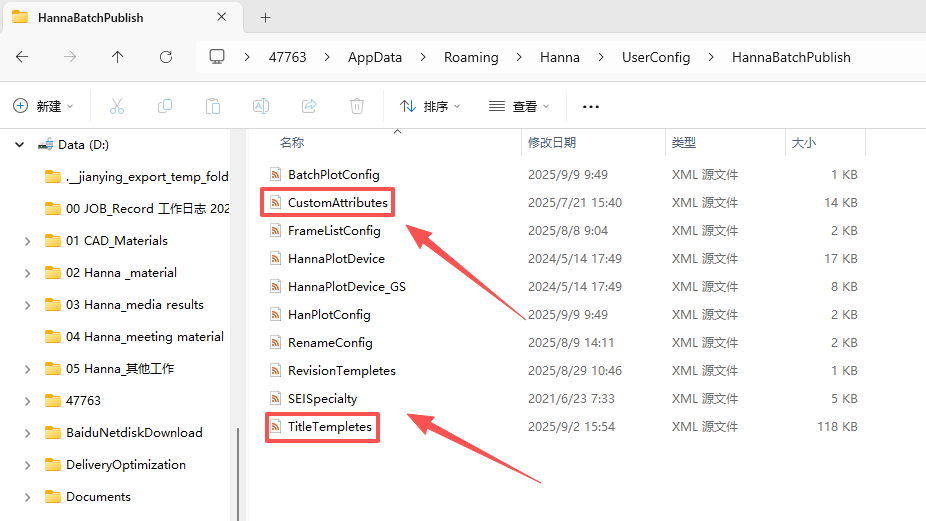Open the more options ellipsis menu
The height and width of the screenshot is (521, 926).
pos(590,106)
